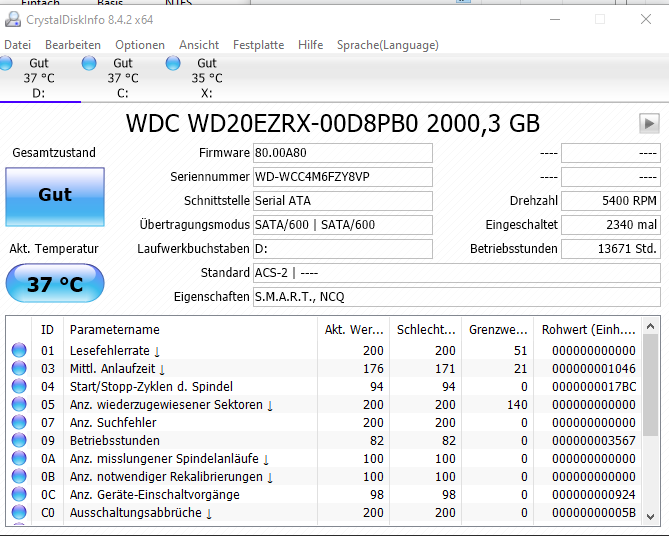669x536 pixels.
Task: Open the Festplatte menu
Action: click(259, 45)
